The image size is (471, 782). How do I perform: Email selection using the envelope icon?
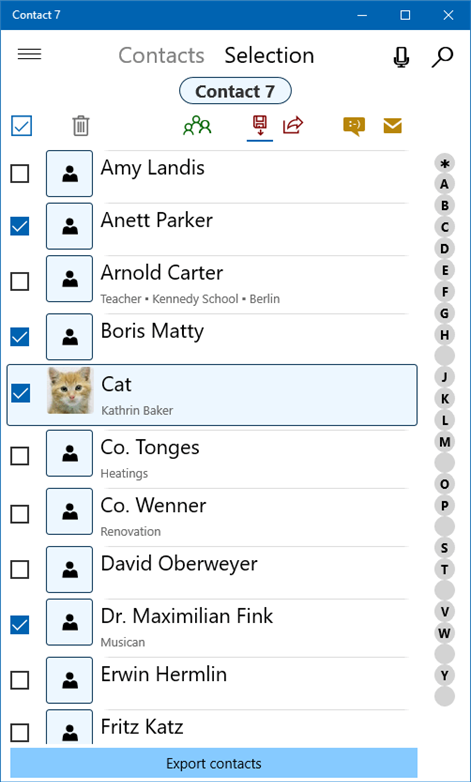click(393, 126)
